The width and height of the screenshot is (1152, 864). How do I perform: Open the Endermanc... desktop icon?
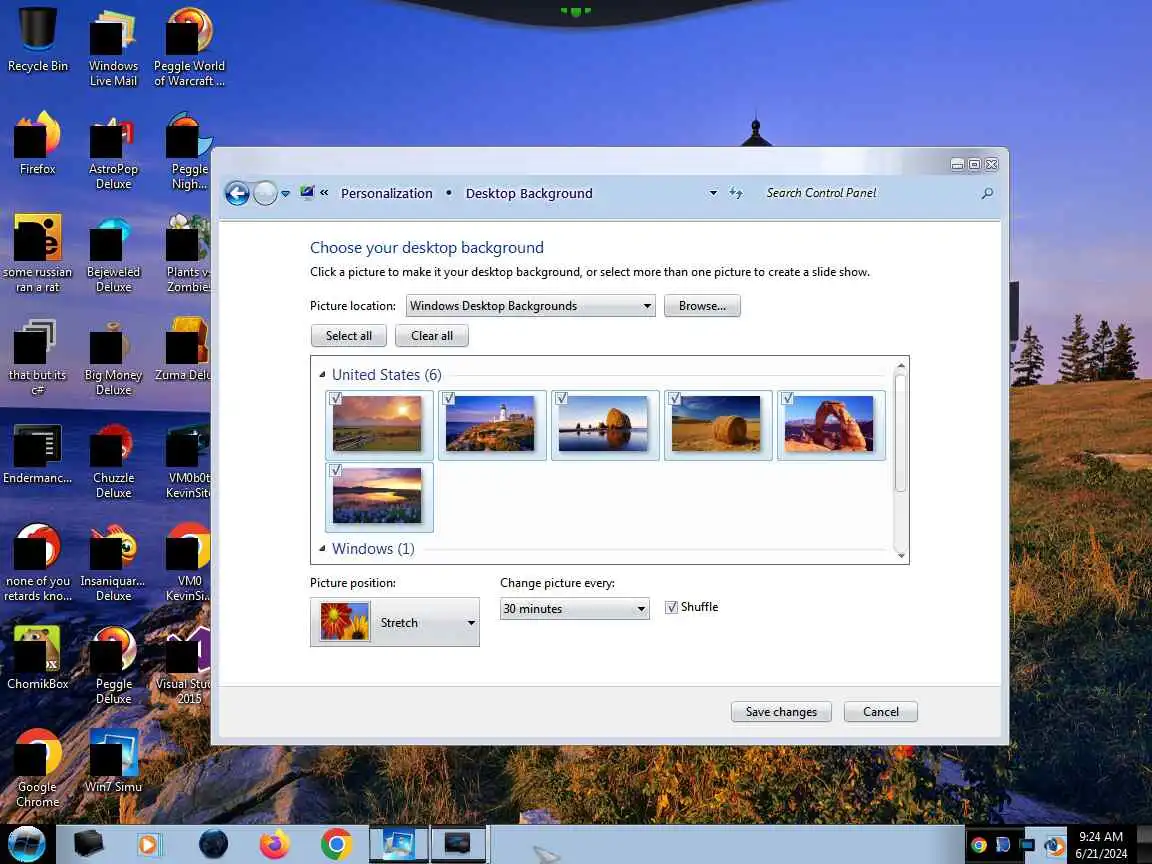[37, 454]
